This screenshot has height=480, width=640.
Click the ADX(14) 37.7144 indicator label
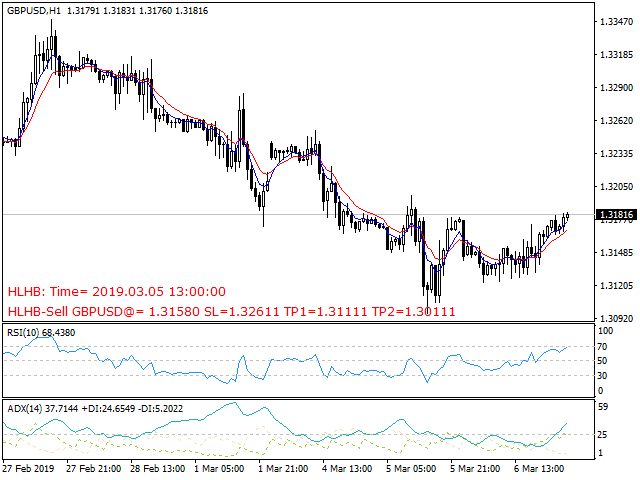pyautogui.click(x=42, y=409)
